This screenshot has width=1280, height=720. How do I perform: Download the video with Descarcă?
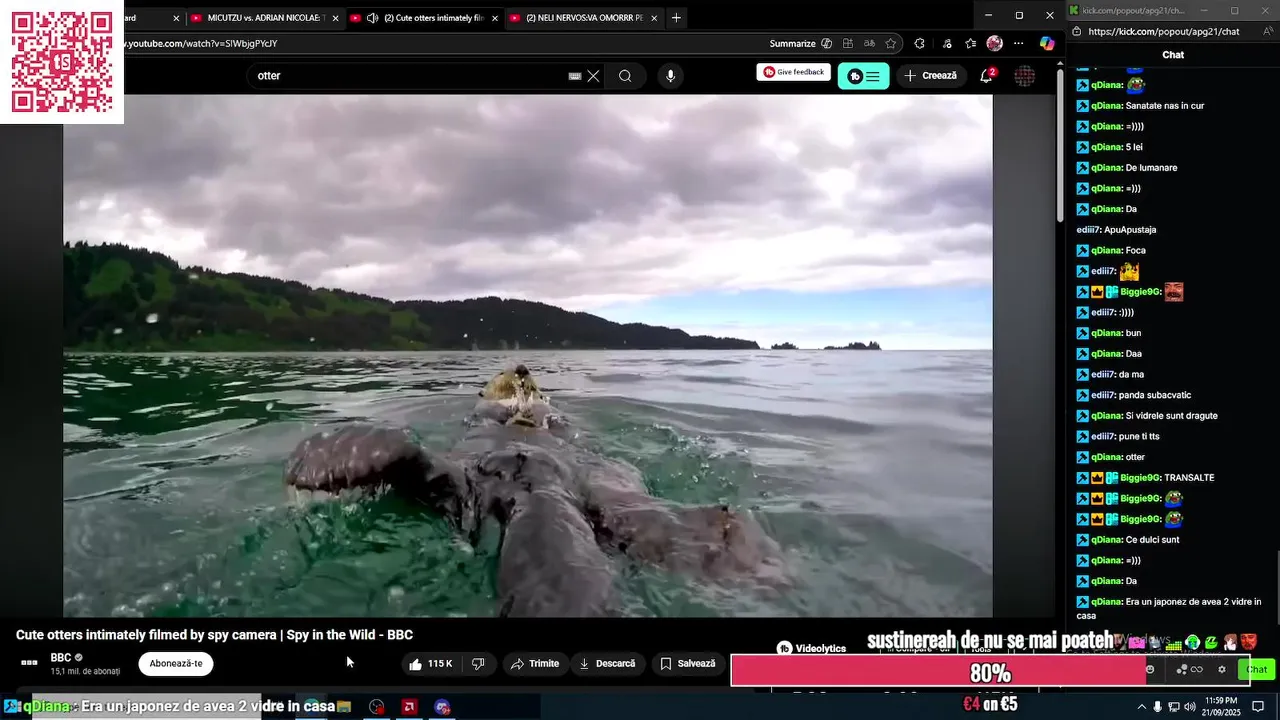[607, 664]
